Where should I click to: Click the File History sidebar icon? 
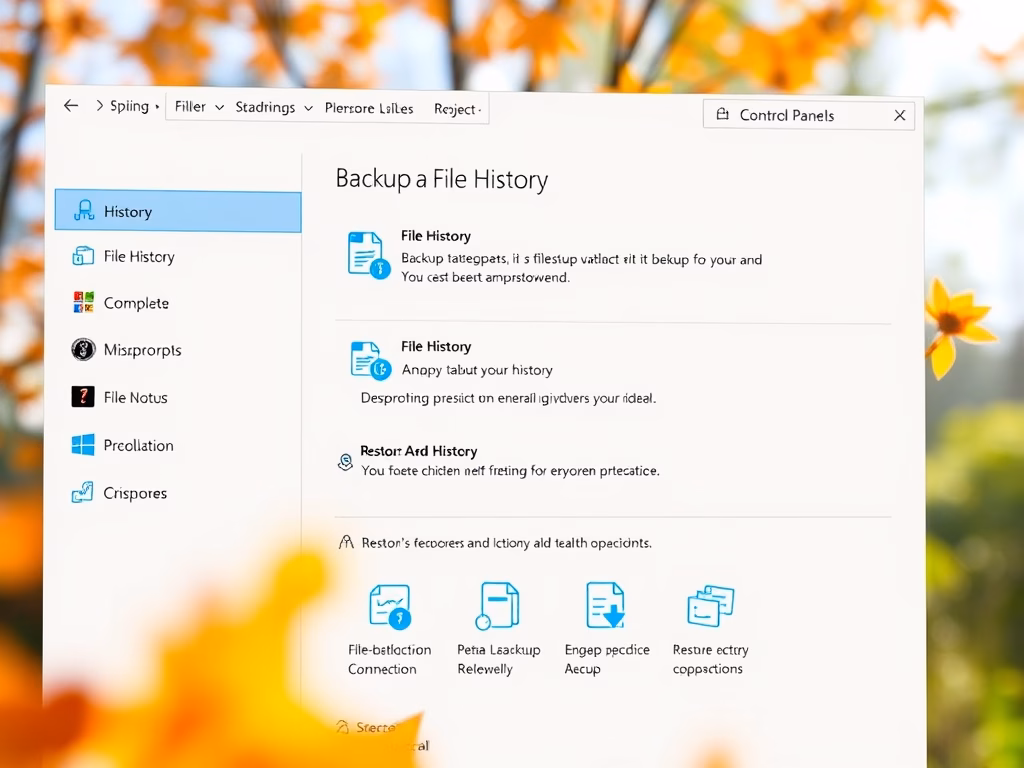coord(83,256)
